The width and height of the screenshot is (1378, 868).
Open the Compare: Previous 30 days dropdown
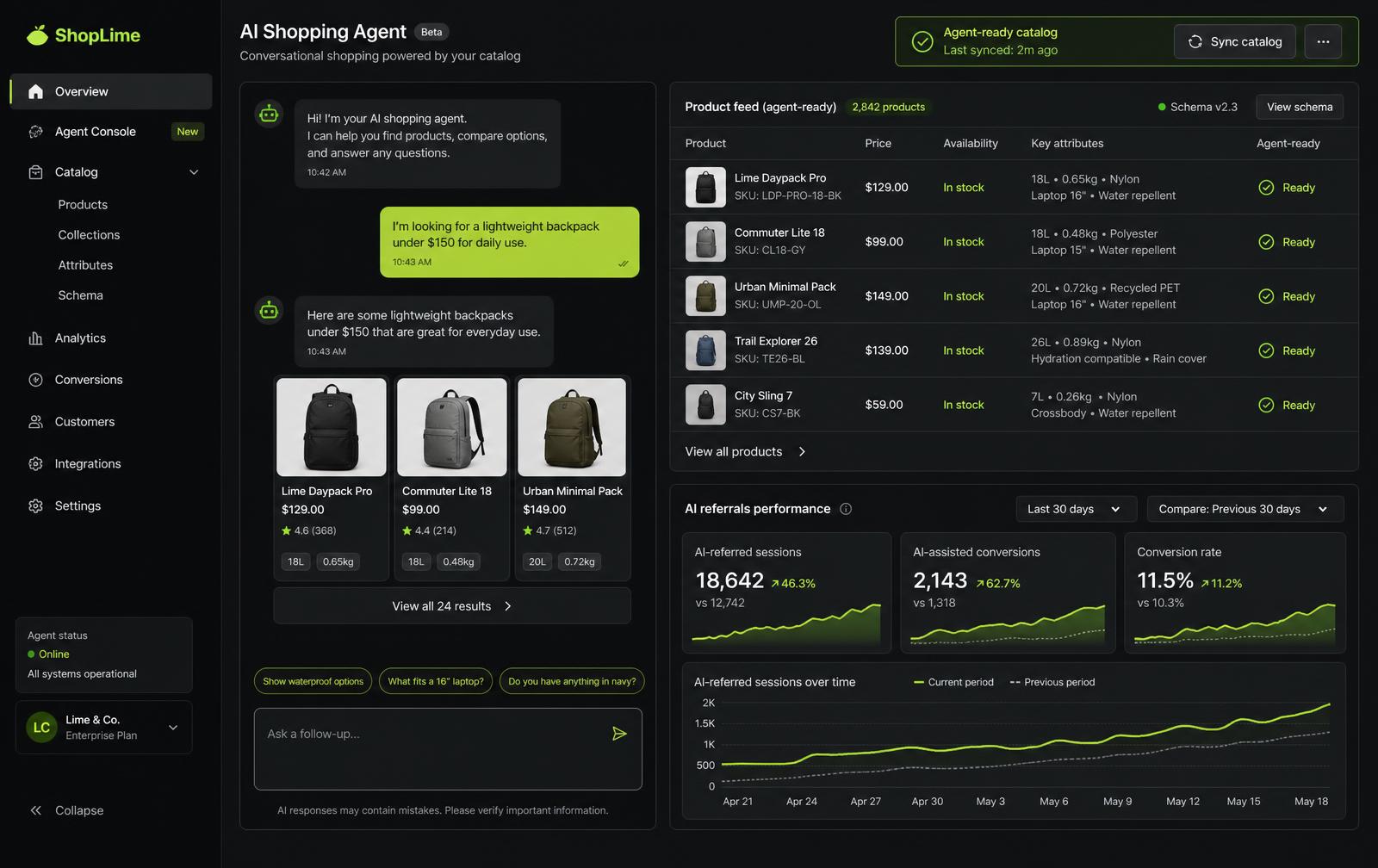(1245, 509)
